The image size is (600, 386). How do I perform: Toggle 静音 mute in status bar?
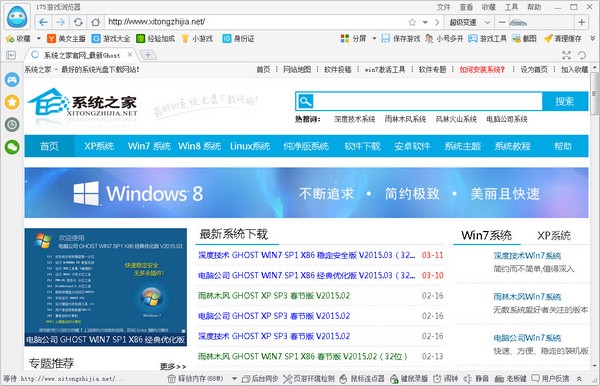click(x=476, y=379)
